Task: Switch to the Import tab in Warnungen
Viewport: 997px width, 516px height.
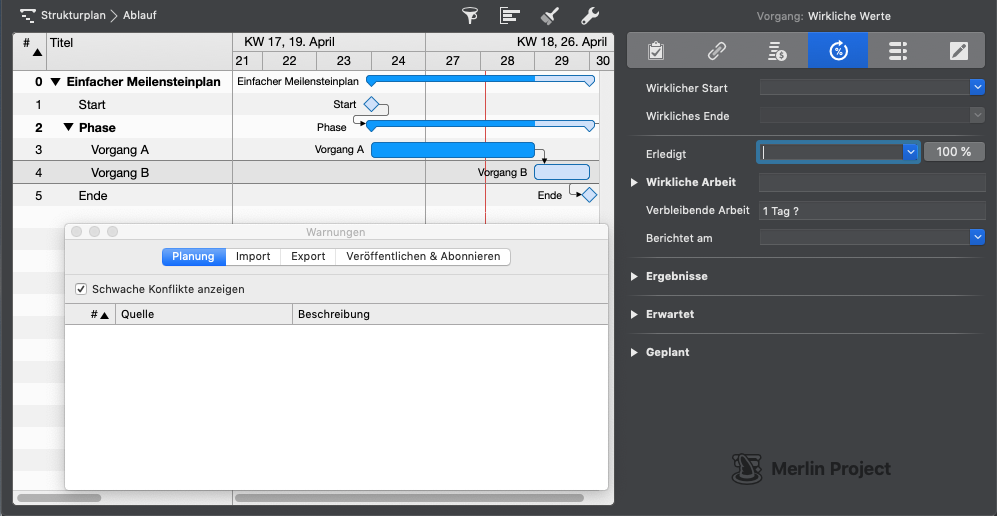Action: pos(253,256)
